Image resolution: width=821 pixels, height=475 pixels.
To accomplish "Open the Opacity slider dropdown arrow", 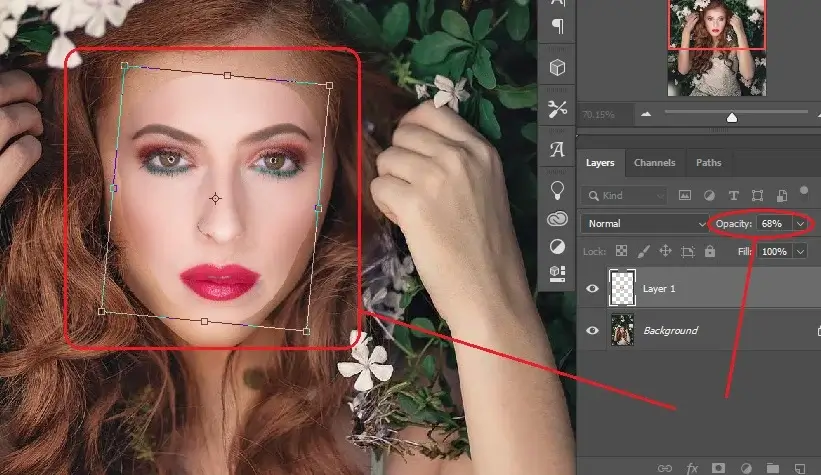I will (800, 224).
